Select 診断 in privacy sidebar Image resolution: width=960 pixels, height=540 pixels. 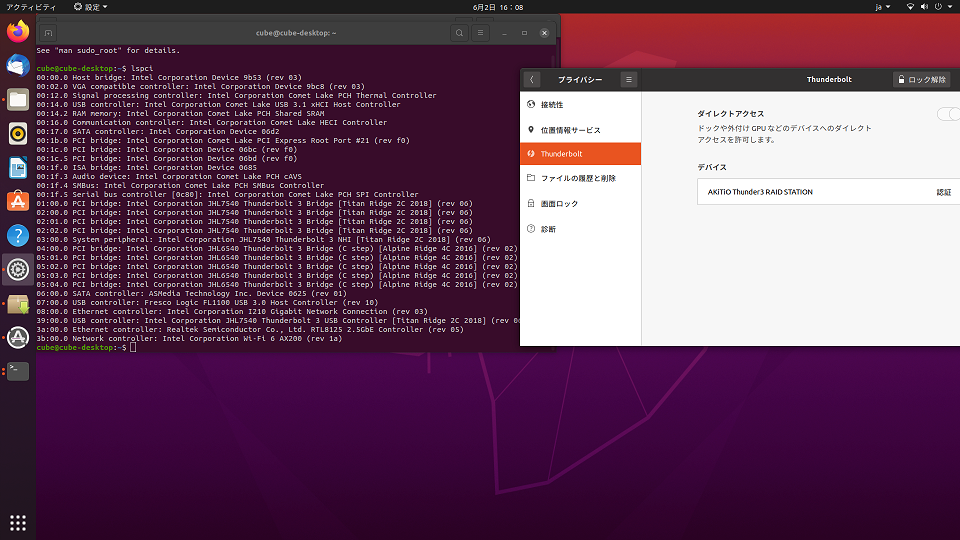click(x=580, y=229)
